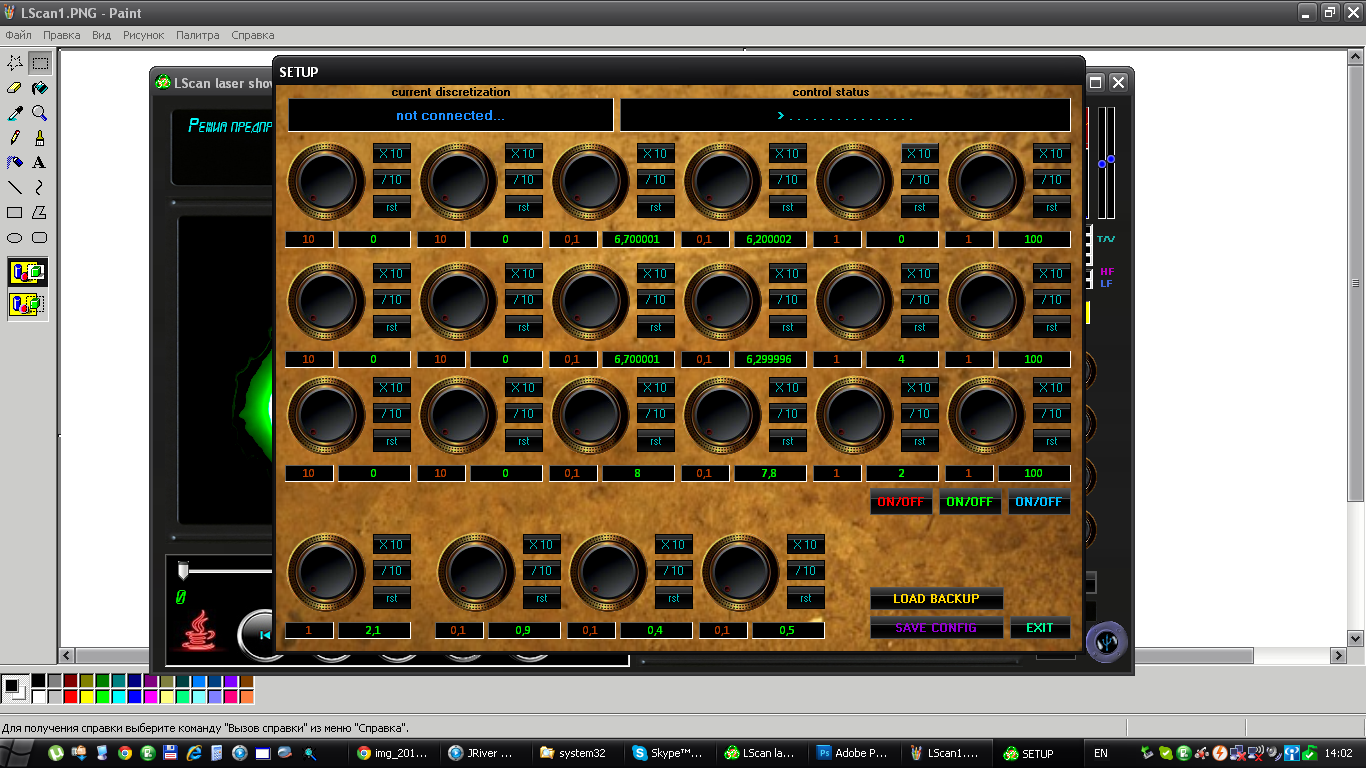Toggle the red ON/OFF switch

click(901, 502)
